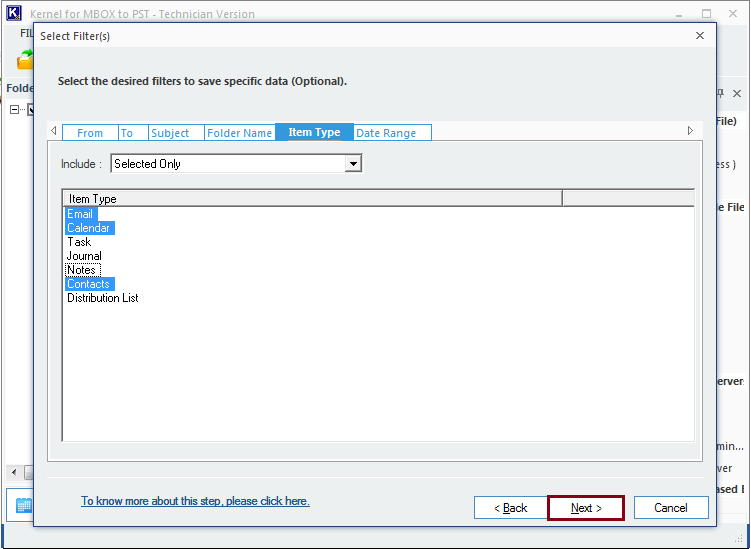Click the Kernel app logo icon
Screen dimensions: 751x549
13,13
